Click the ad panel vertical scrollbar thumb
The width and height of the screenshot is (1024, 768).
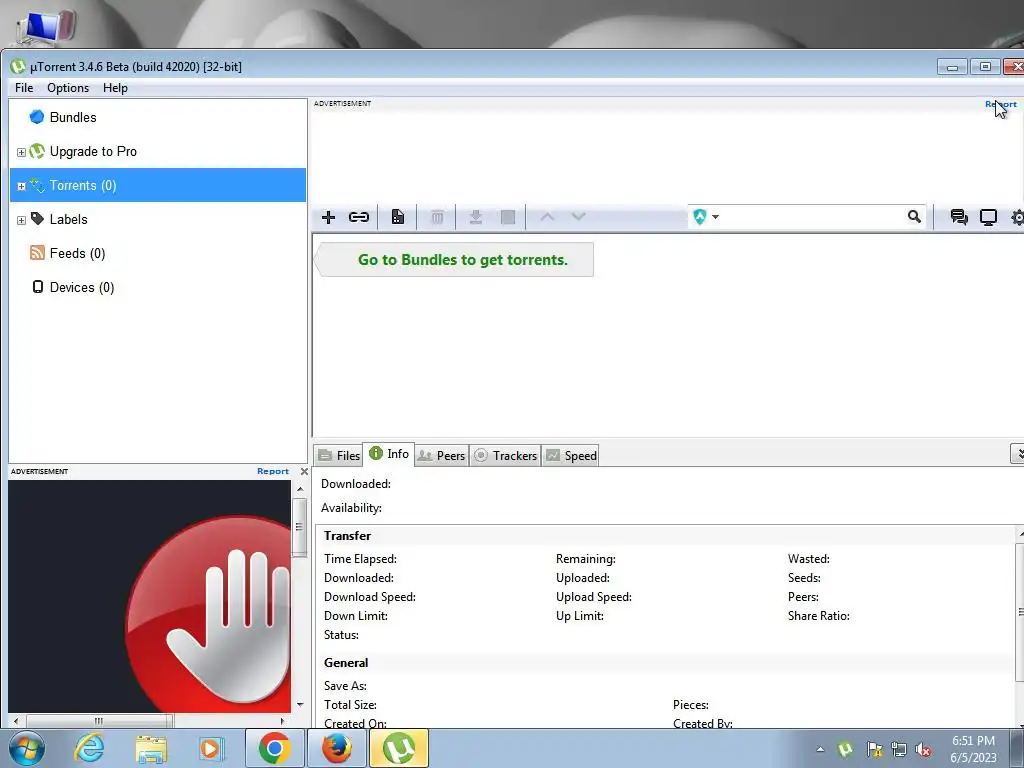click(x=300, y=527)
